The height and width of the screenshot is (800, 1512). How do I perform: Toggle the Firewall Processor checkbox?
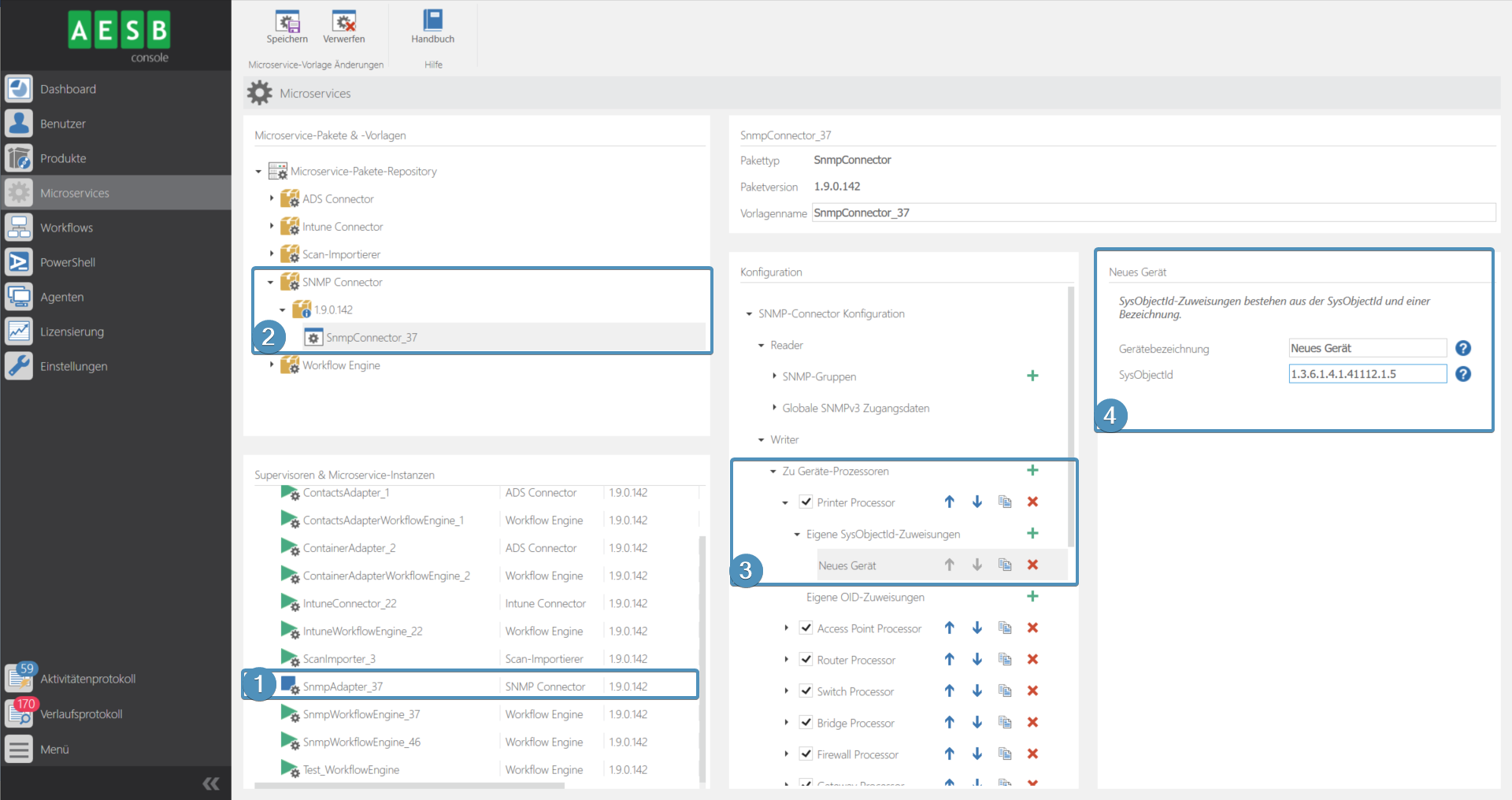[806, 754]
